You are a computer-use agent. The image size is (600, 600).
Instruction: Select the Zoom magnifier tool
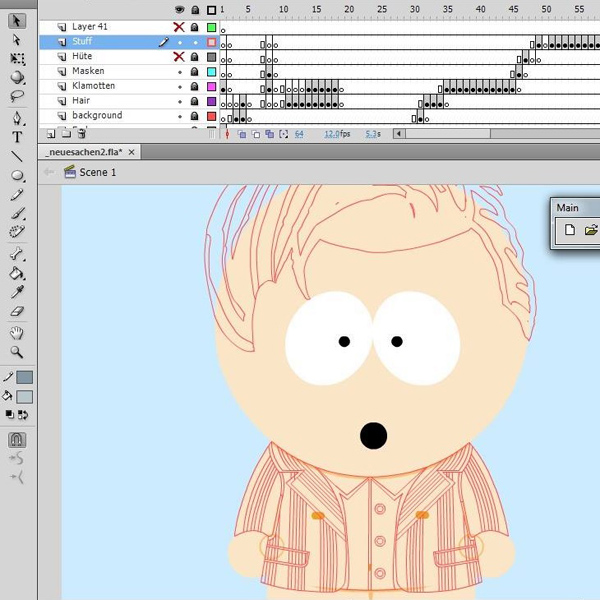17,352
